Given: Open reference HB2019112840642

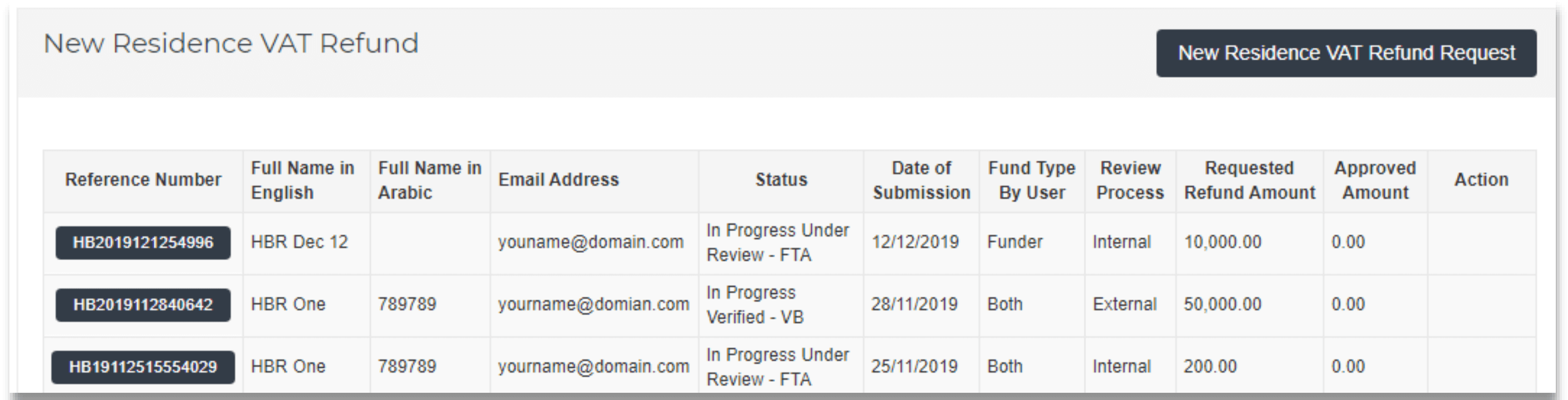Looking at the screenshot, I should [x=143, y=305].
